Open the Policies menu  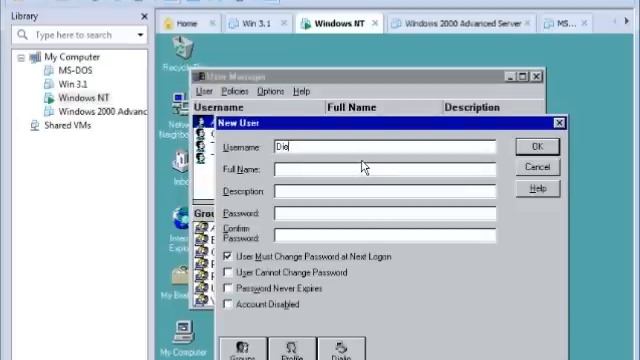[235, 91]
